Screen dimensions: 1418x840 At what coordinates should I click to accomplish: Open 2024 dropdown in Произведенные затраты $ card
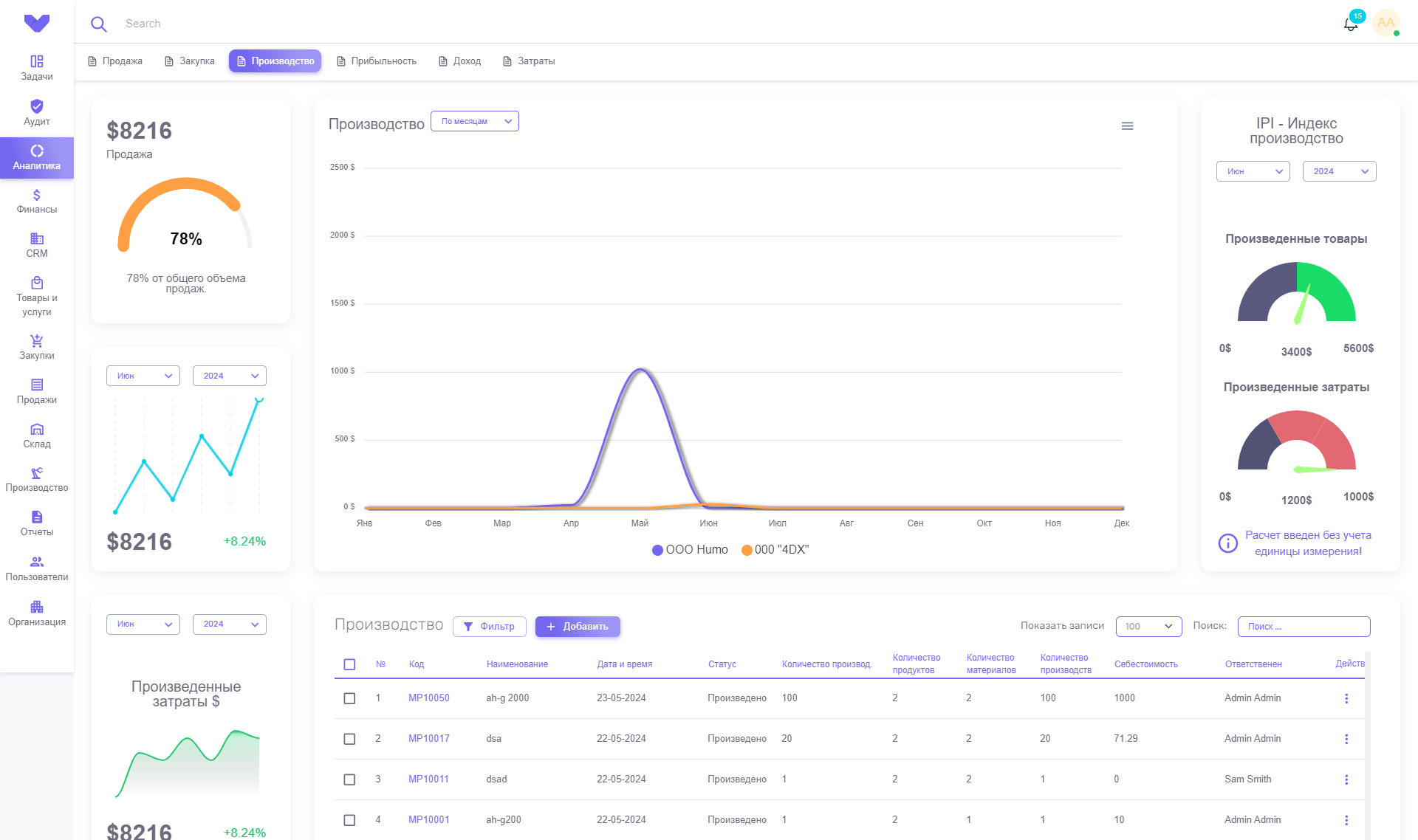[230, 624]
